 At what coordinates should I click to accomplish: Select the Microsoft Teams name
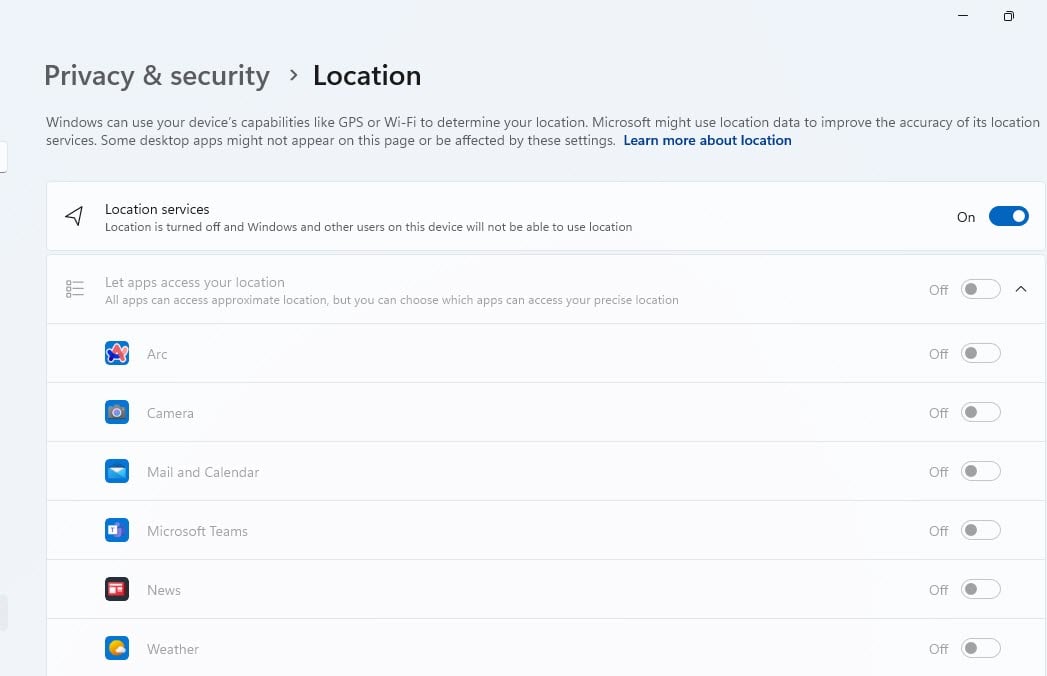point(197,531)
